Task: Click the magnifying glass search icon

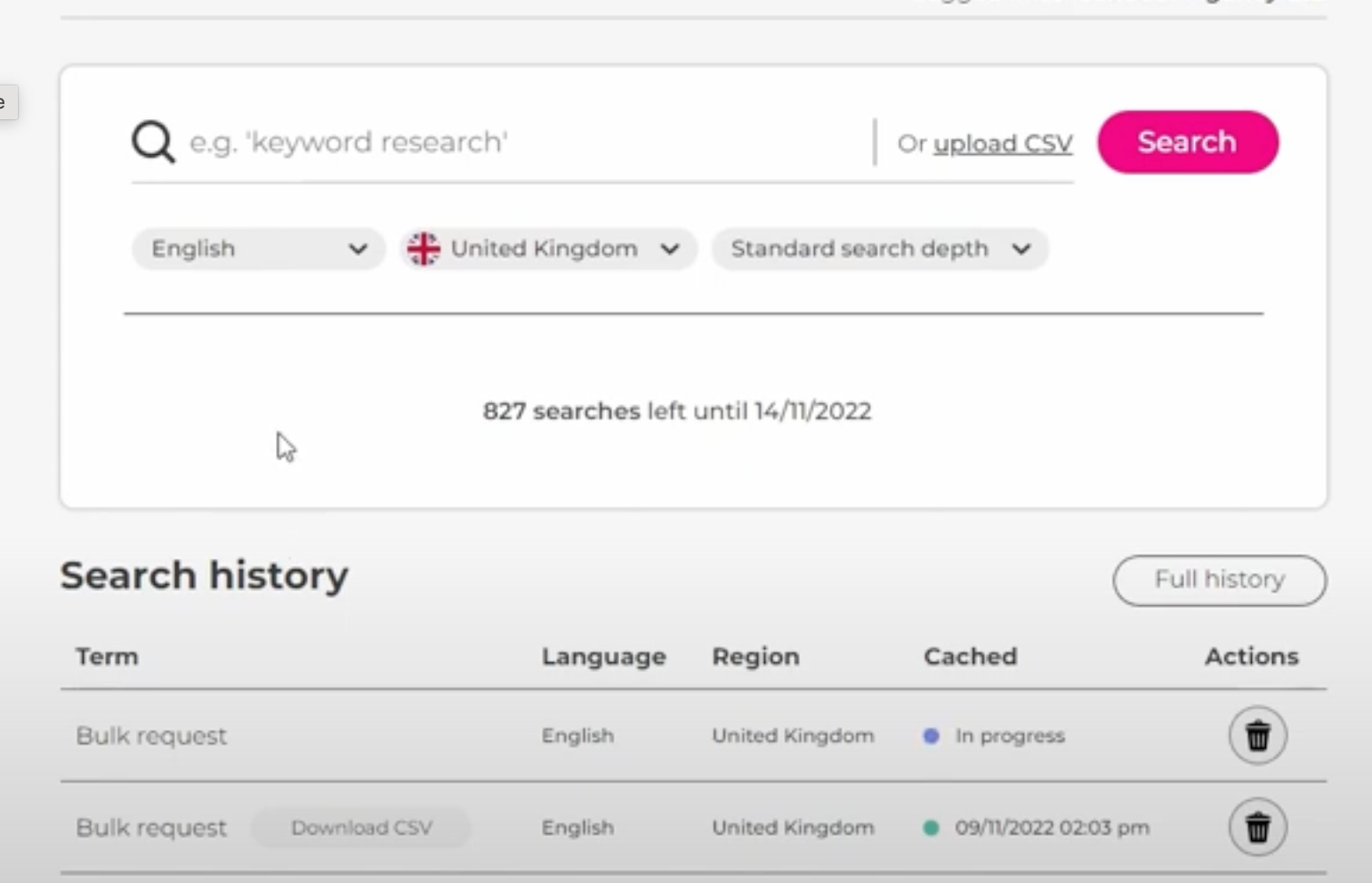Action: tap(153, 142)
